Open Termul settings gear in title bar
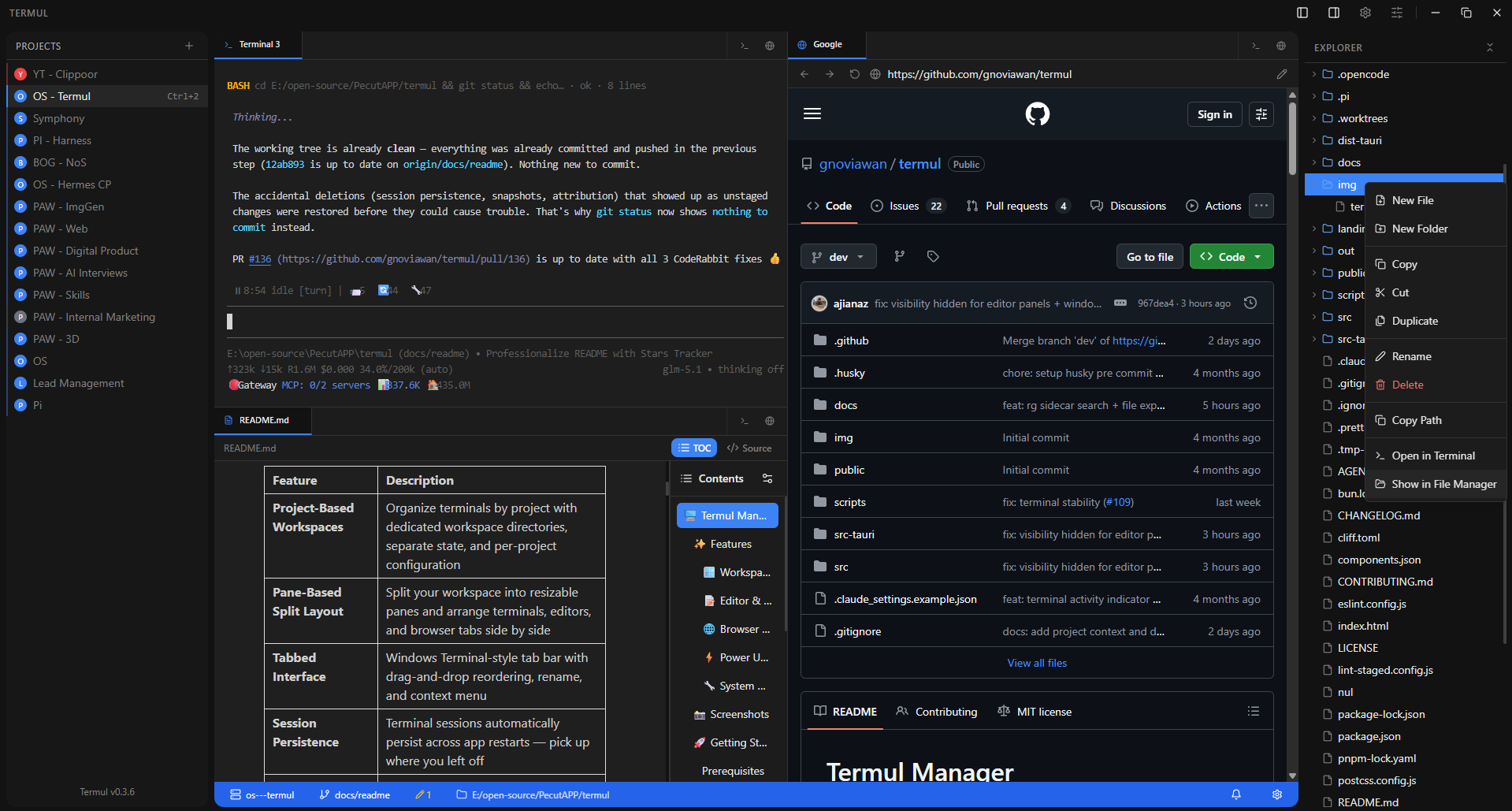The height and width of the screenshot is (811, 1512). (1365, 13)
